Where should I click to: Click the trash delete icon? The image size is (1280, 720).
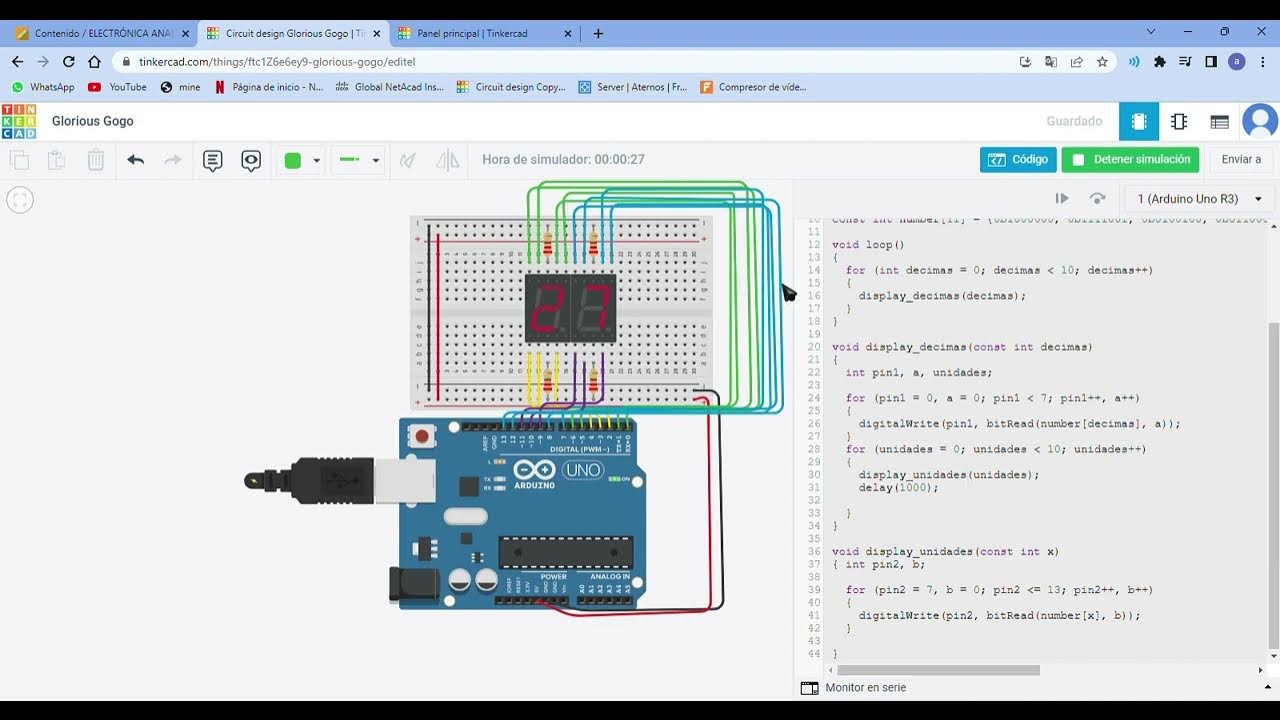click(95, 160)
